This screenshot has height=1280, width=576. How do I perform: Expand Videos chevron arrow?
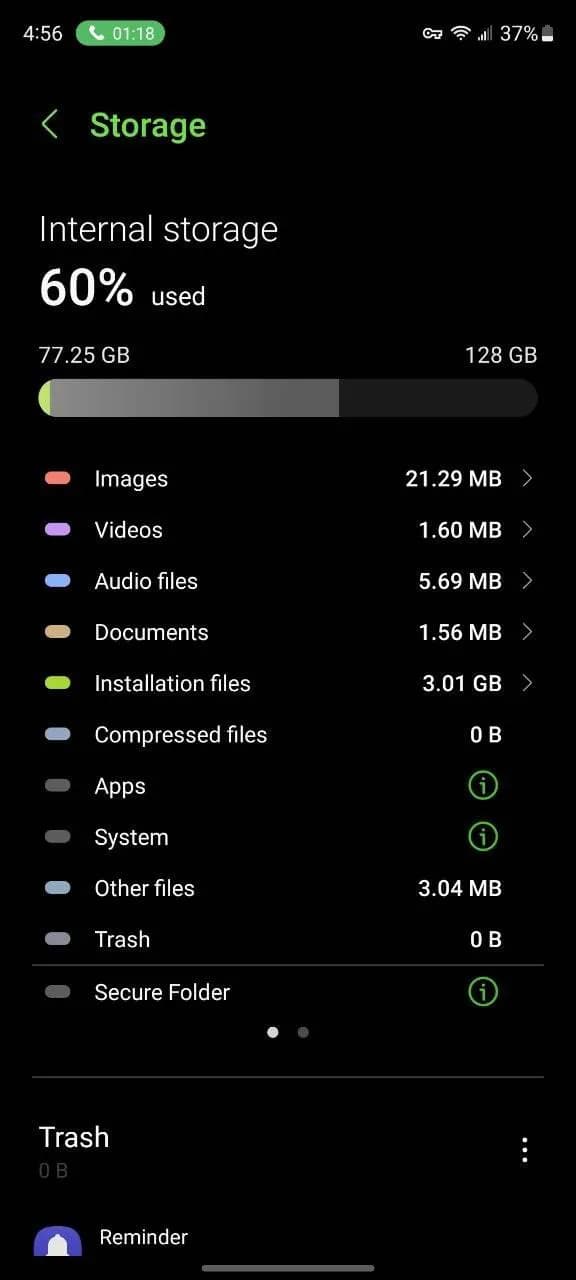[527, 529]
